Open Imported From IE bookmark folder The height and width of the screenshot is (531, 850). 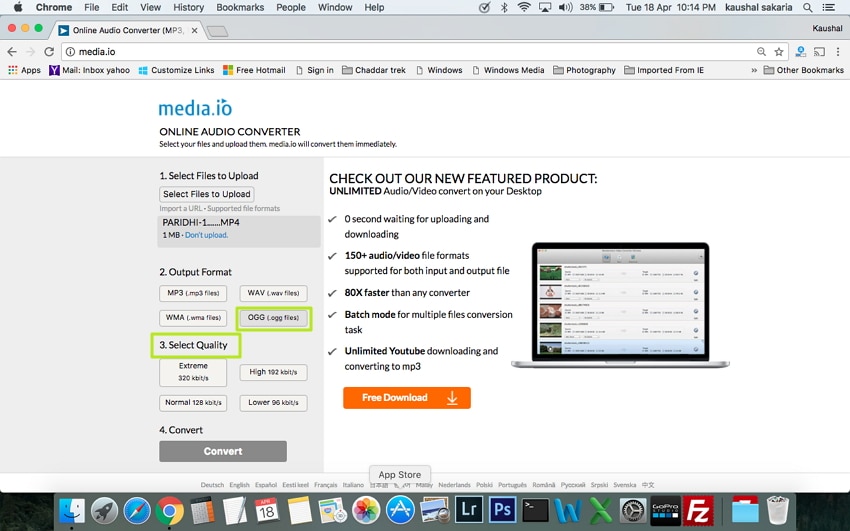coord(664,70)
